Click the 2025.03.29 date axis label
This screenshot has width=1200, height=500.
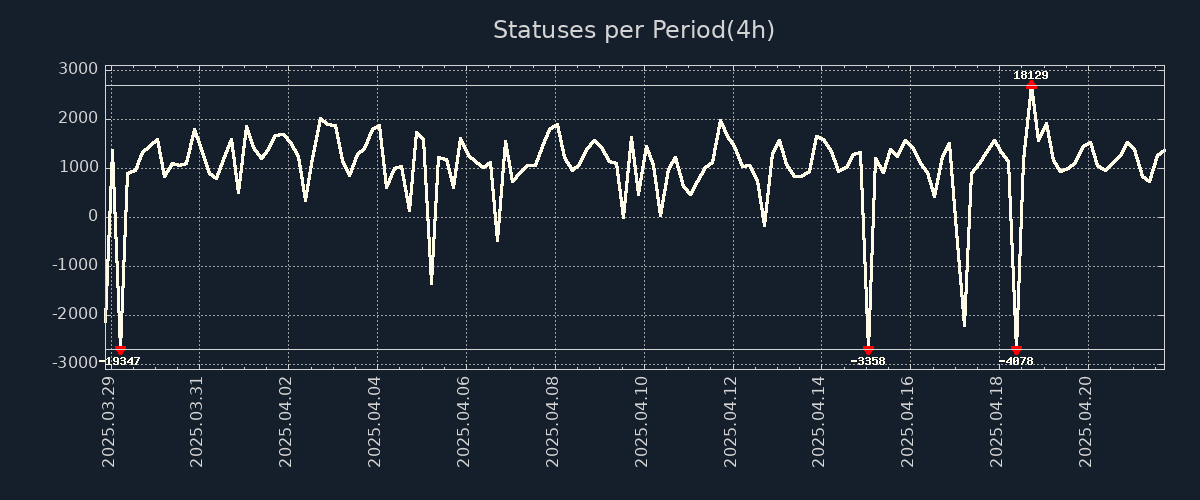pyautogui.click(x=109, y=422)
